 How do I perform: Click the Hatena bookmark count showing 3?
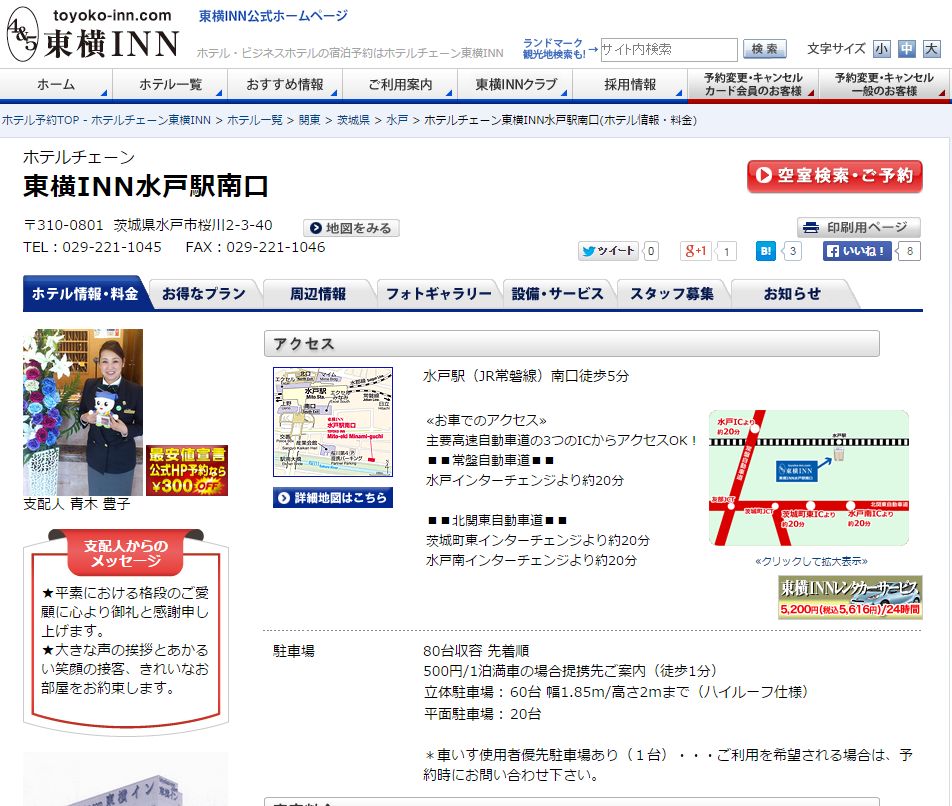(792, 251)
